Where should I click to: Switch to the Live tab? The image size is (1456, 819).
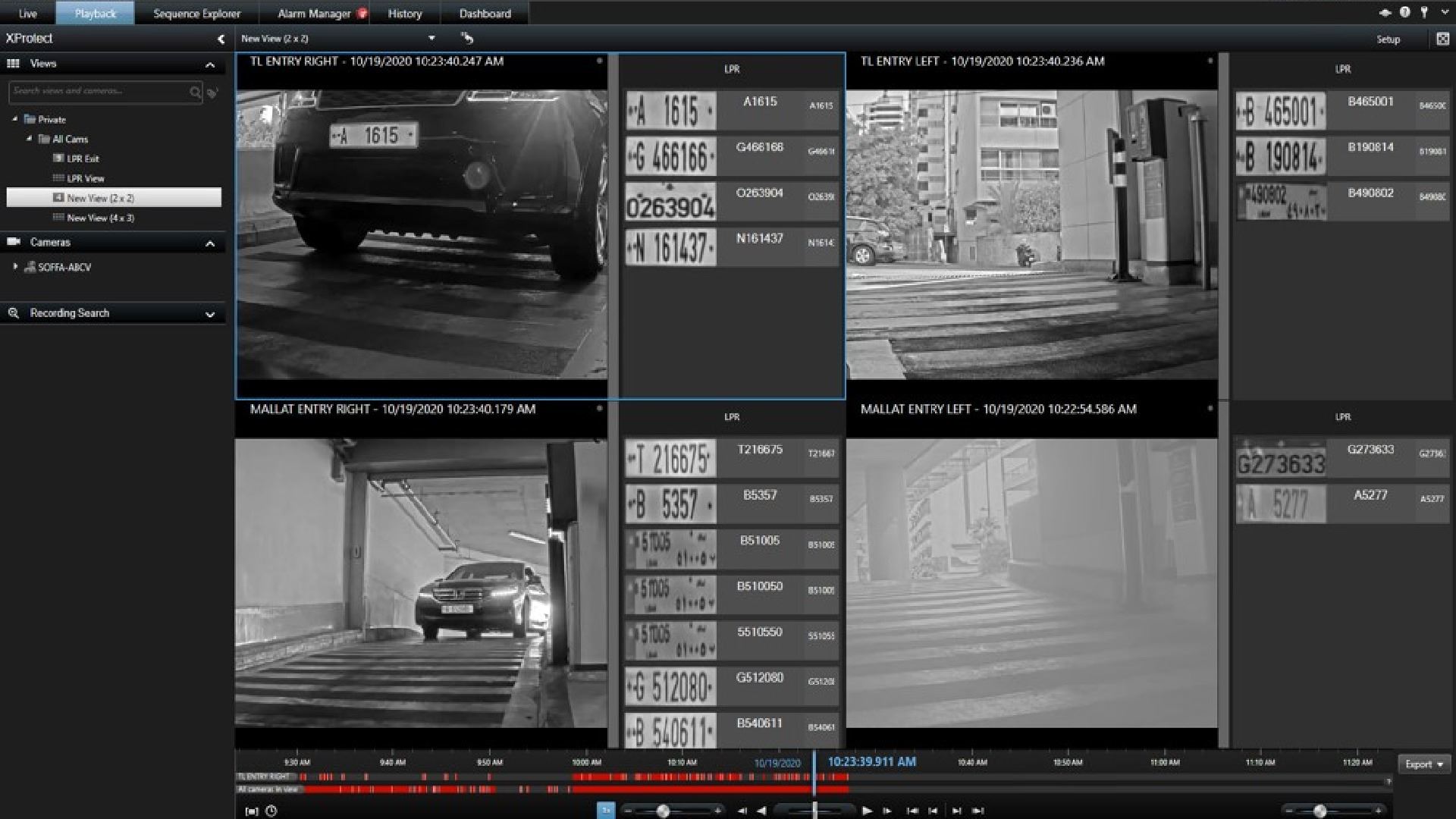[28, 13]
